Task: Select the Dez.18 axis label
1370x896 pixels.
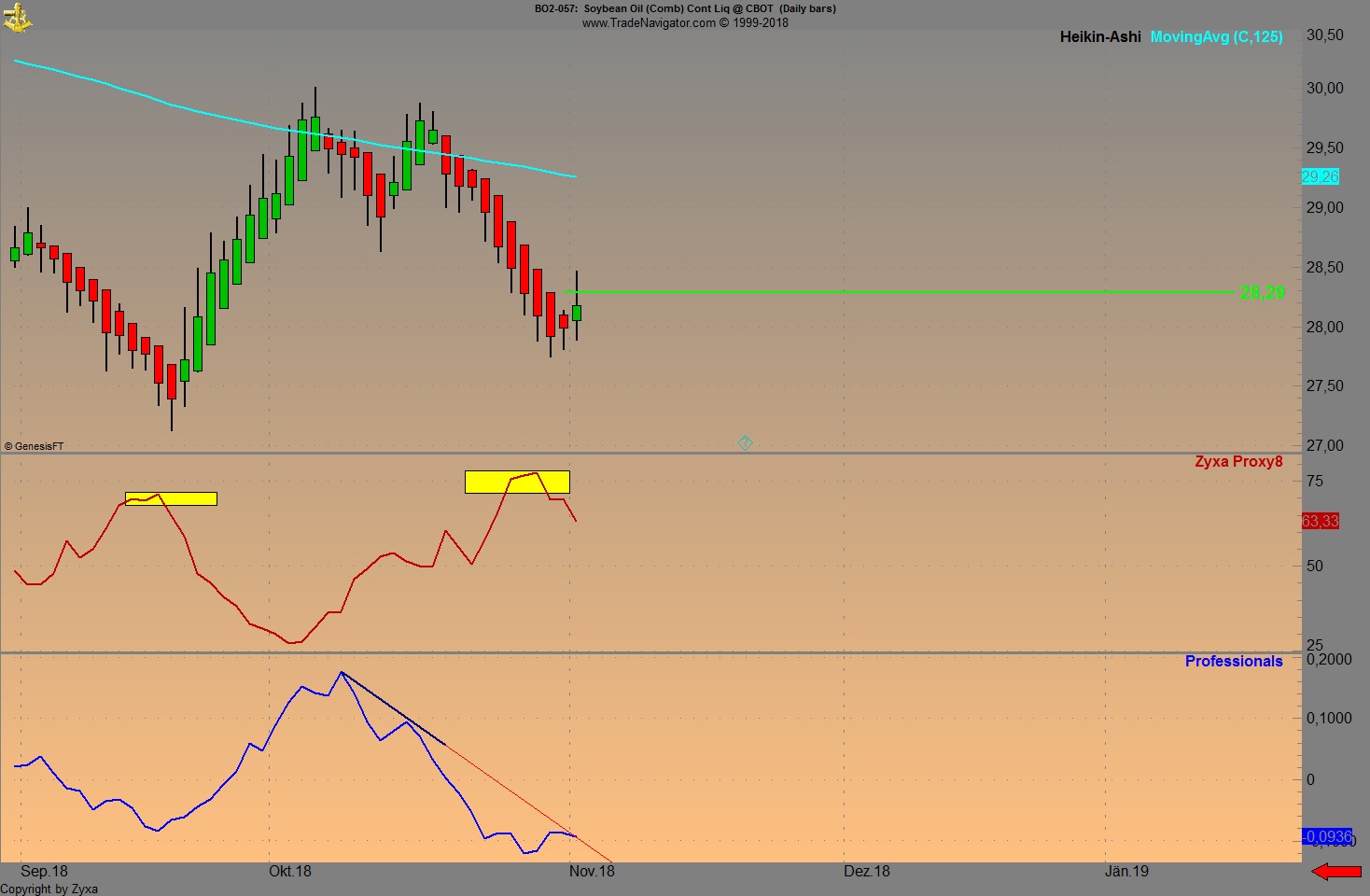Action: tap(867, 871)
